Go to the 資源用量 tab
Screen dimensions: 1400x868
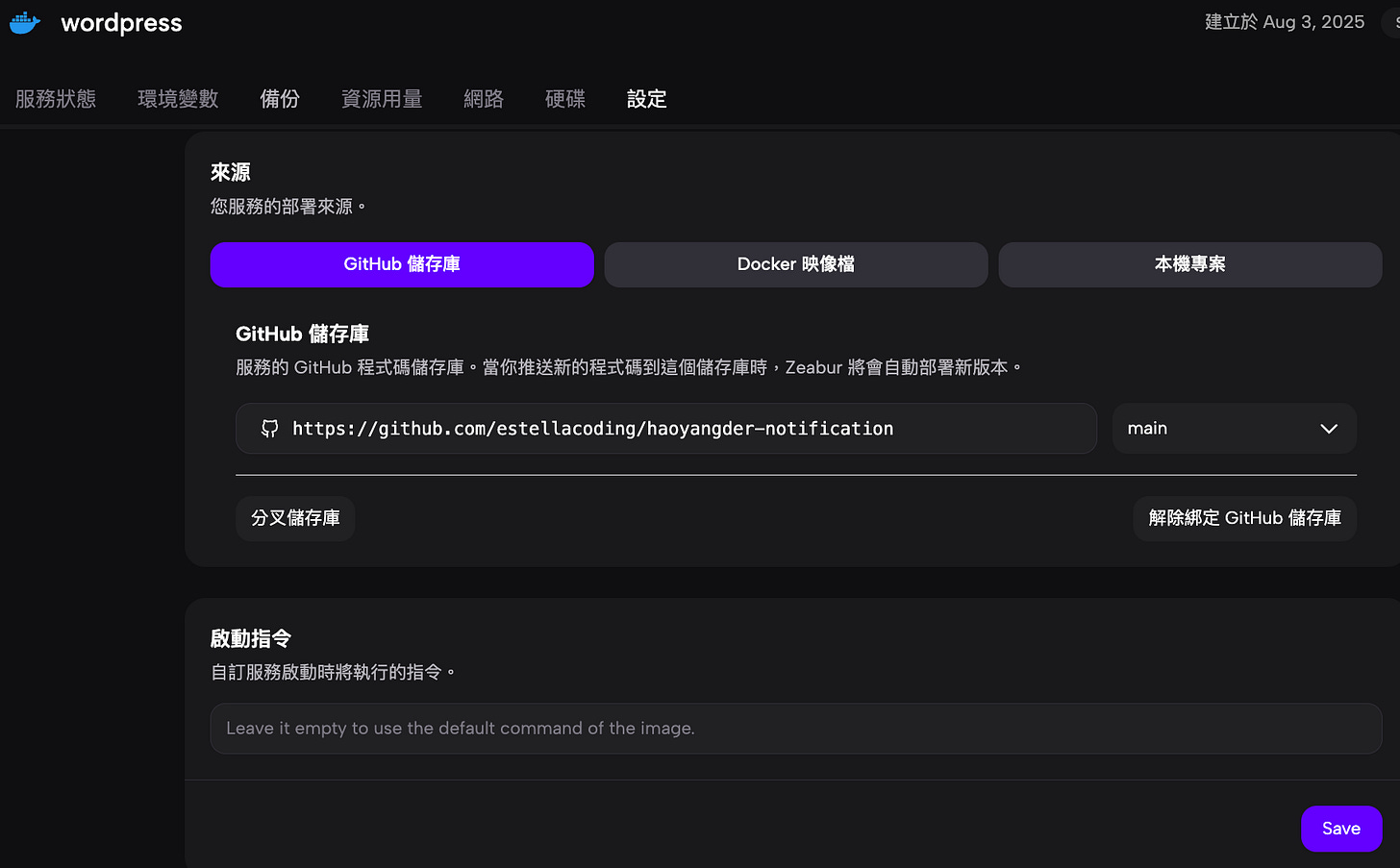click(x=382, y=99)
